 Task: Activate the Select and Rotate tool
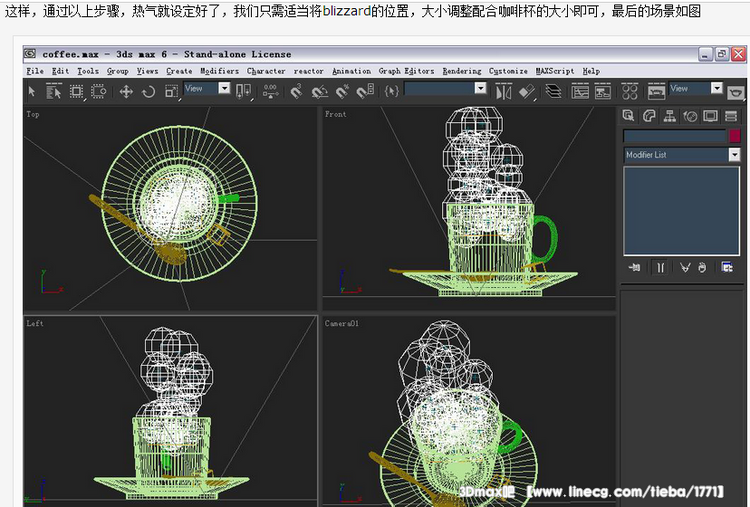(x=148, y=91)
